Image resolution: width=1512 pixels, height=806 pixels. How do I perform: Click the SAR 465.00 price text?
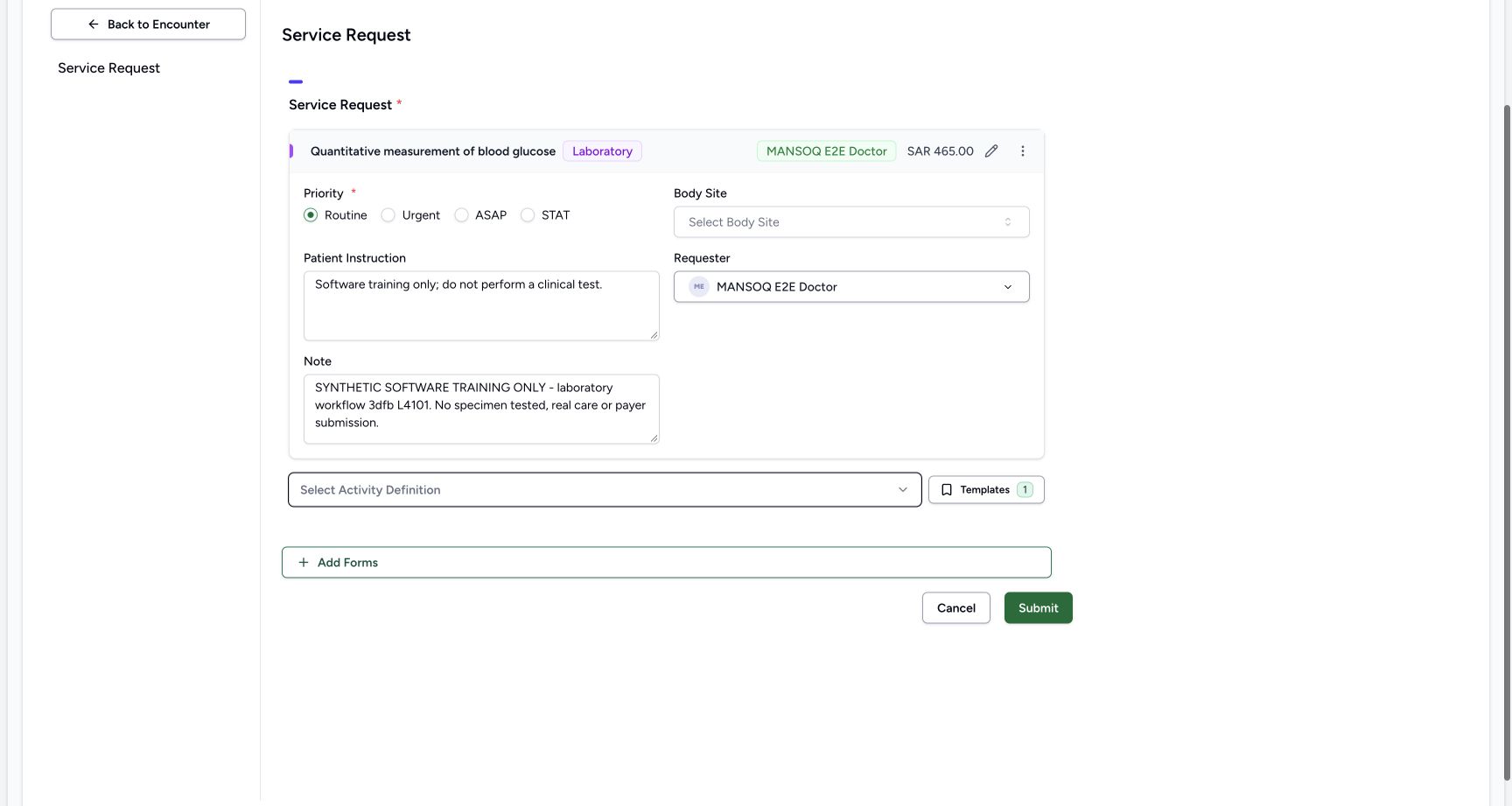click(941, 151)
